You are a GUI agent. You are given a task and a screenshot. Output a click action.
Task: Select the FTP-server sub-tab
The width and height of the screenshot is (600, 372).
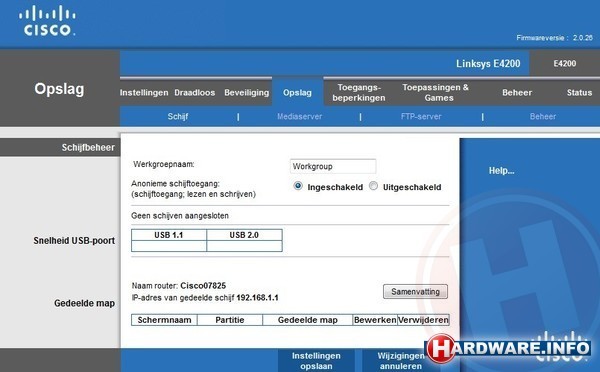(x=421, y=117)
